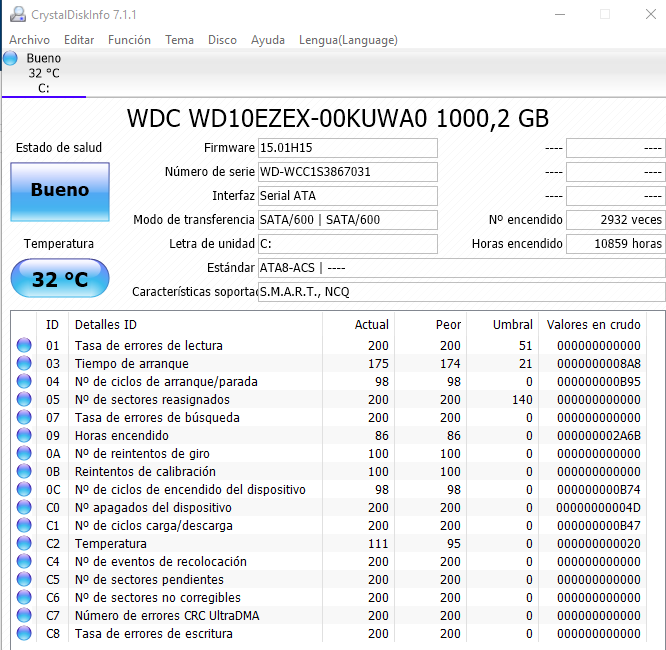Select 'Nº de ciclos de encendido del dispositivo' text
This screenshot has height=650, width=666.
(190, 489)
